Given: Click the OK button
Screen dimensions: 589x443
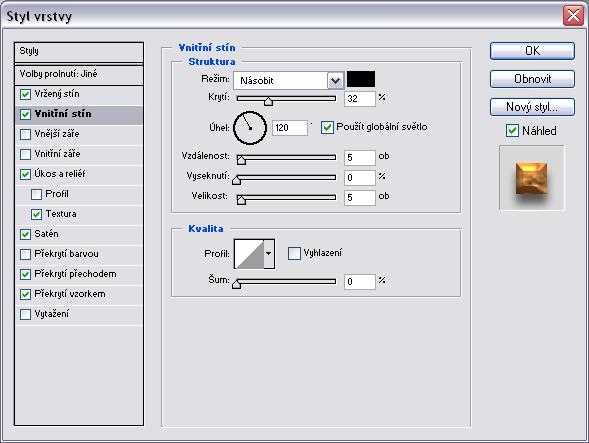Looking at the screenshot, I should coord(532,51).
